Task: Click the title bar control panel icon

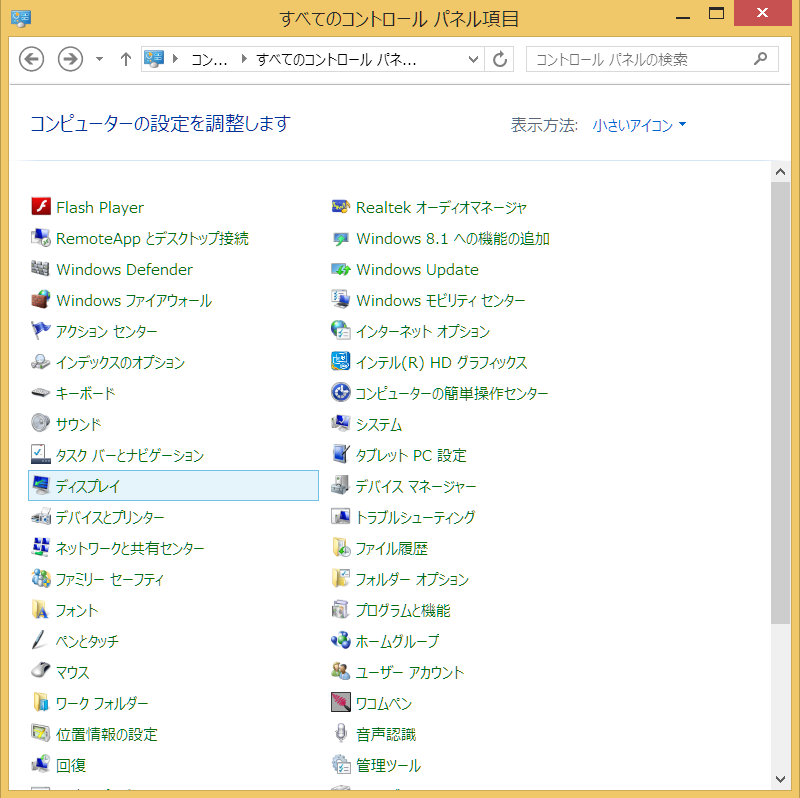Action: click(21, 18)
